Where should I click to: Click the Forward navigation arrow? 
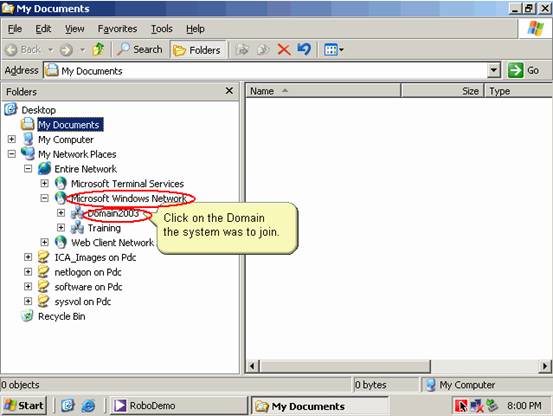point(66,50)
